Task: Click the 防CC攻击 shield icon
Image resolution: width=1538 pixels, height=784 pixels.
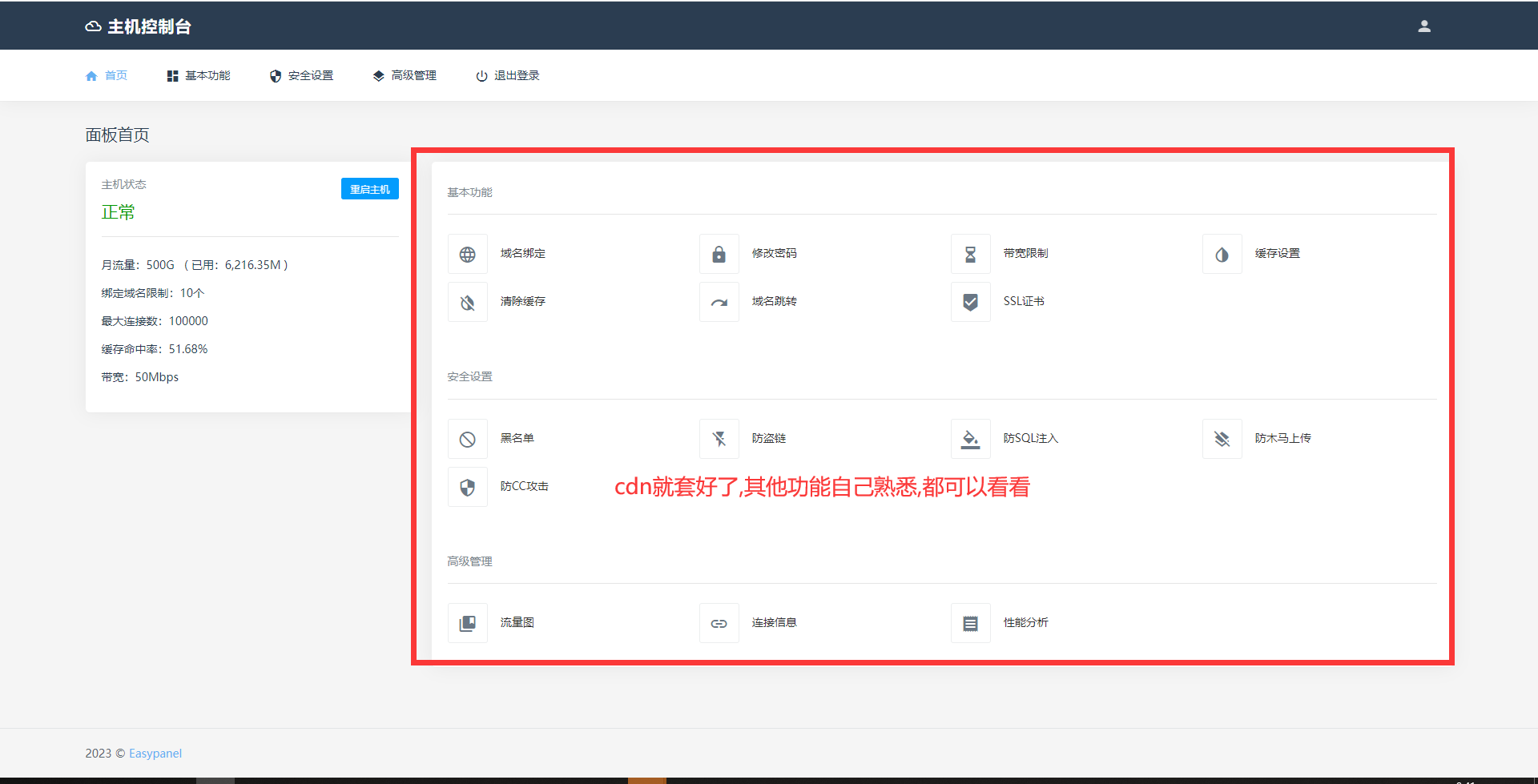Action: pyautogui.click(x=468, y=488)
